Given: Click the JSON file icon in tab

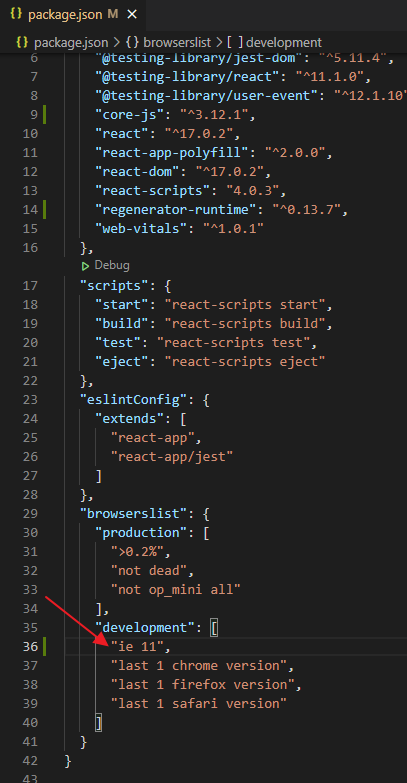Looking at the screenshot, I should click(16, 14).
